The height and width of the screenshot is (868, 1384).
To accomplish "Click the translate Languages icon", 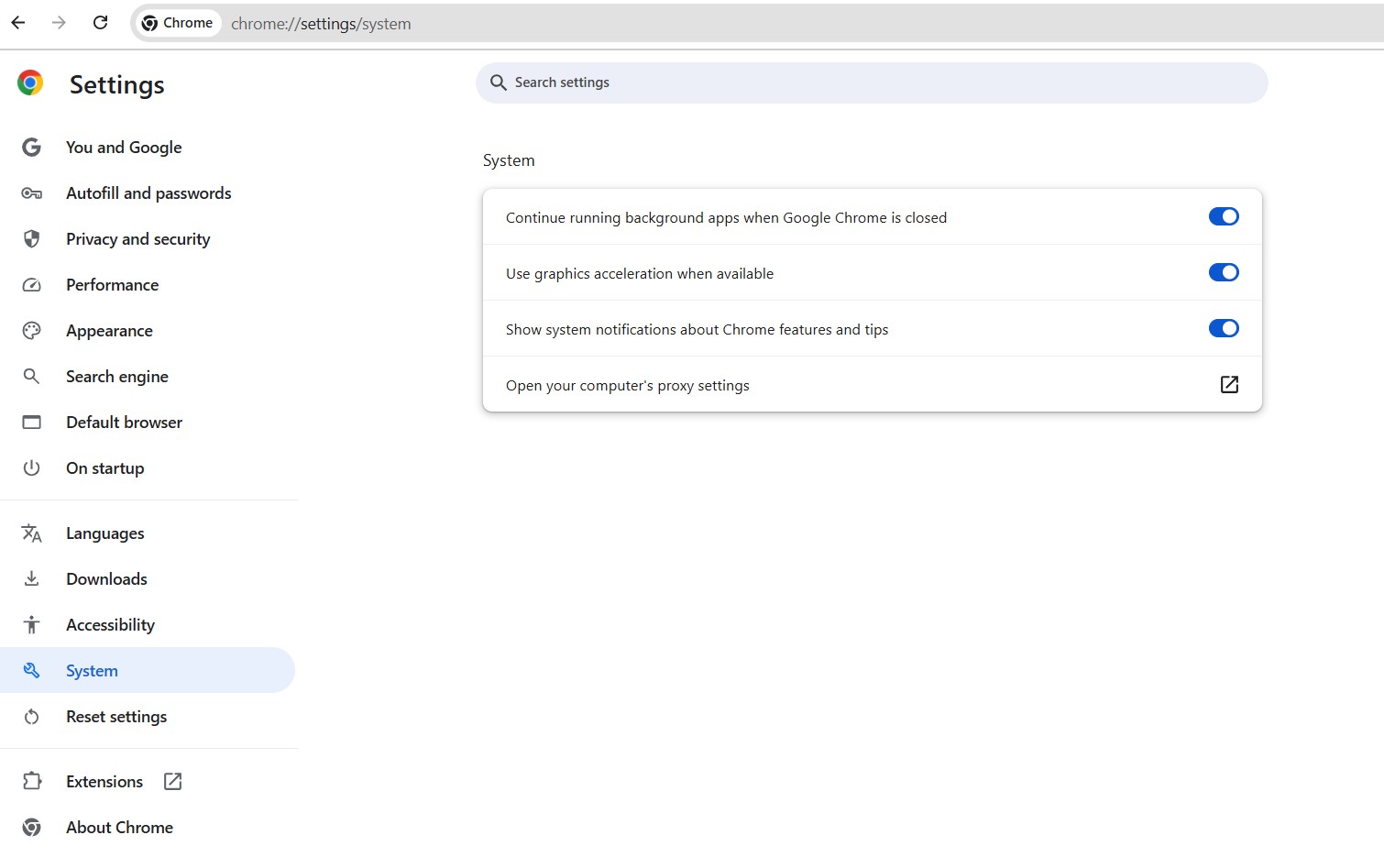I will tap(31, 533).
